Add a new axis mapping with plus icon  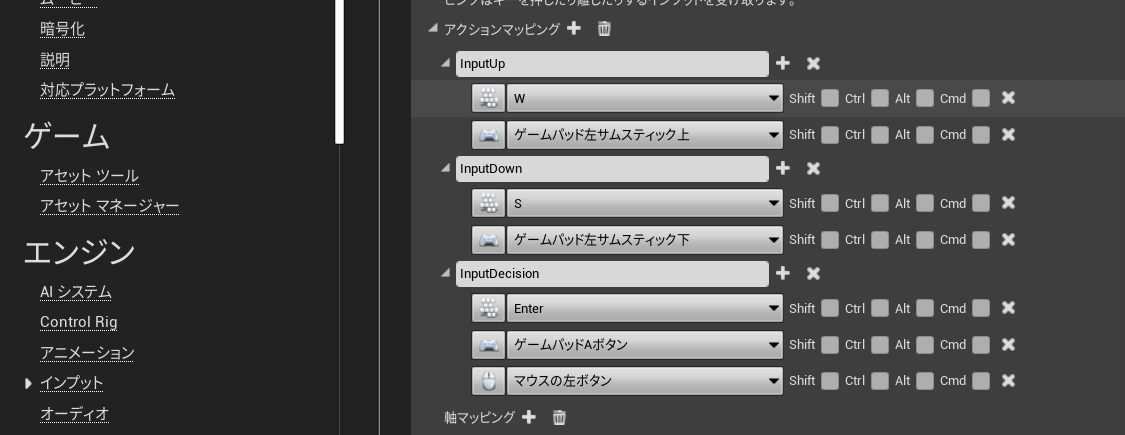pyautogui.click(x=529, y=416)
